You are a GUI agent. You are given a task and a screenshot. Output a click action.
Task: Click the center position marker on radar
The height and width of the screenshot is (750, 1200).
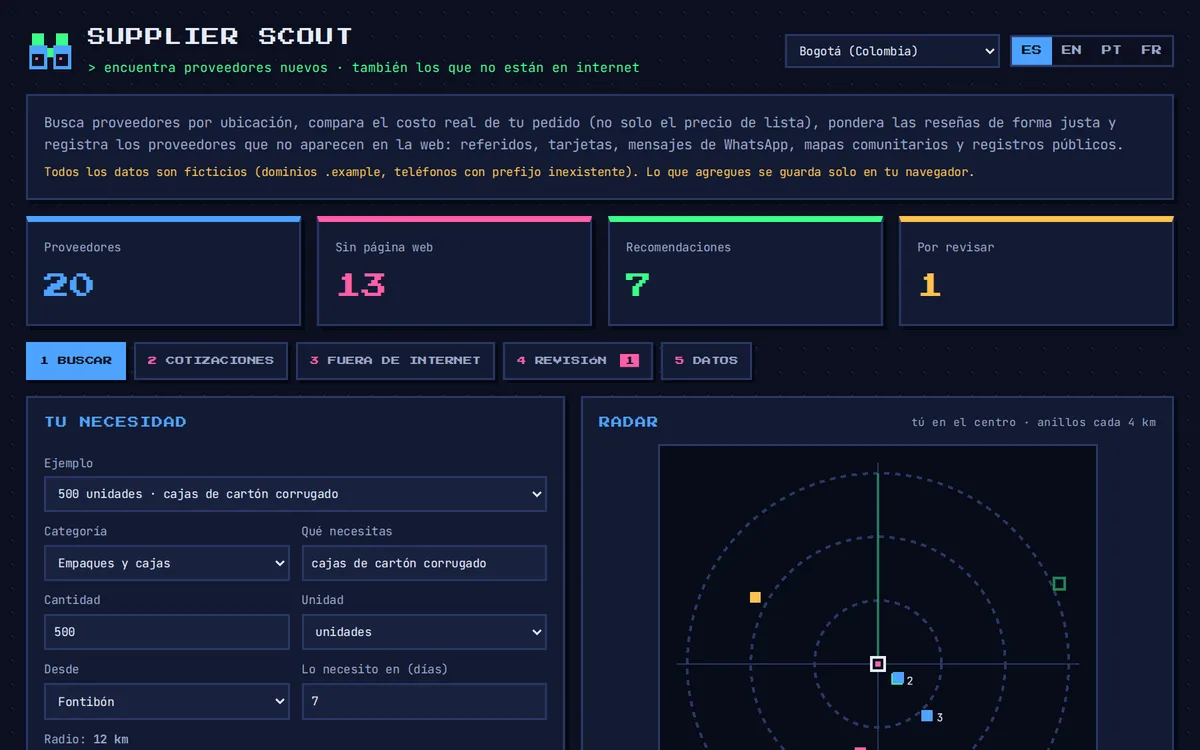tap(877, 663)
